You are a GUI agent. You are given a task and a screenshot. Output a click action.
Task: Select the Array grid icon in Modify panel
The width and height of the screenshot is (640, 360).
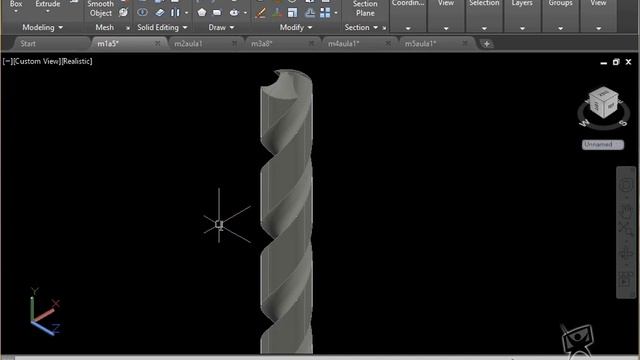pyautogui.click(x=325, y=13)
